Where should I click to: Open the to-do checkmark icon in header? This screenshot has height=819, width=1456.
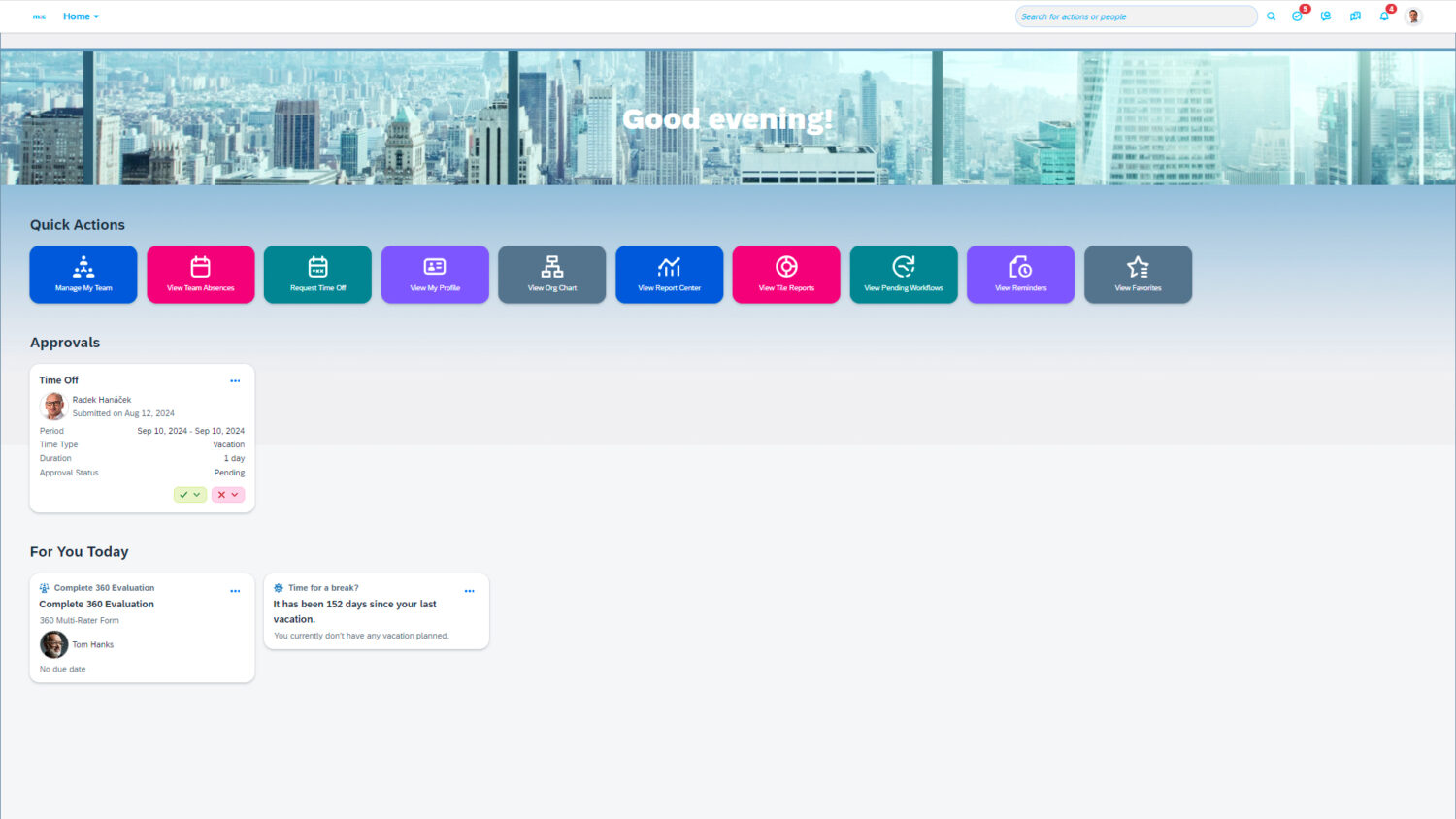pyautogui.click(x=1297, y=16)
